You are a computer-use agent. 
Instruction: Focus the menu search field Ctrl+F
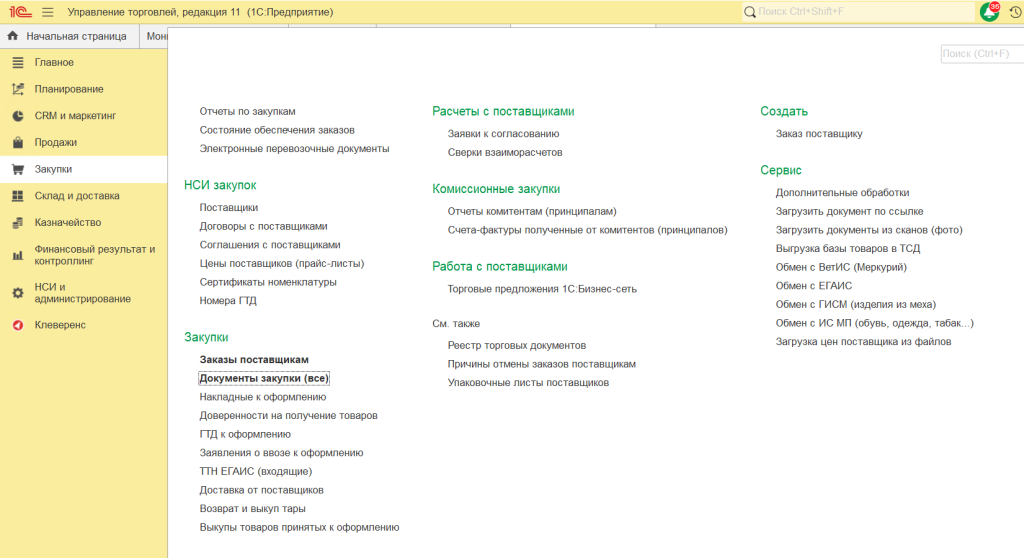pyautogui.click(x=982, y=54)
